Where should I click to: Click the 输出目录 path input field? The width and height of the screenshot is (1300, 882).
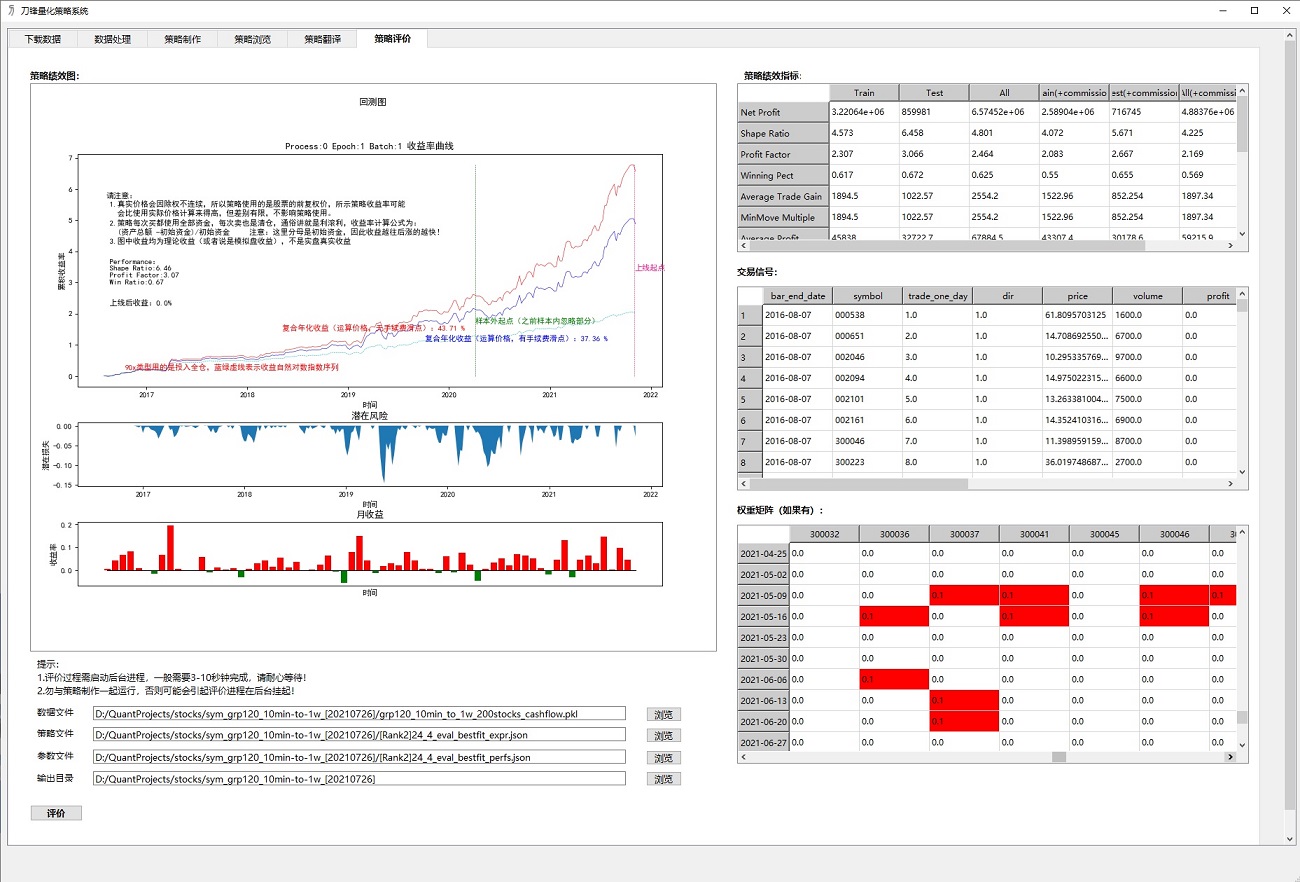(x=359, y=778)
